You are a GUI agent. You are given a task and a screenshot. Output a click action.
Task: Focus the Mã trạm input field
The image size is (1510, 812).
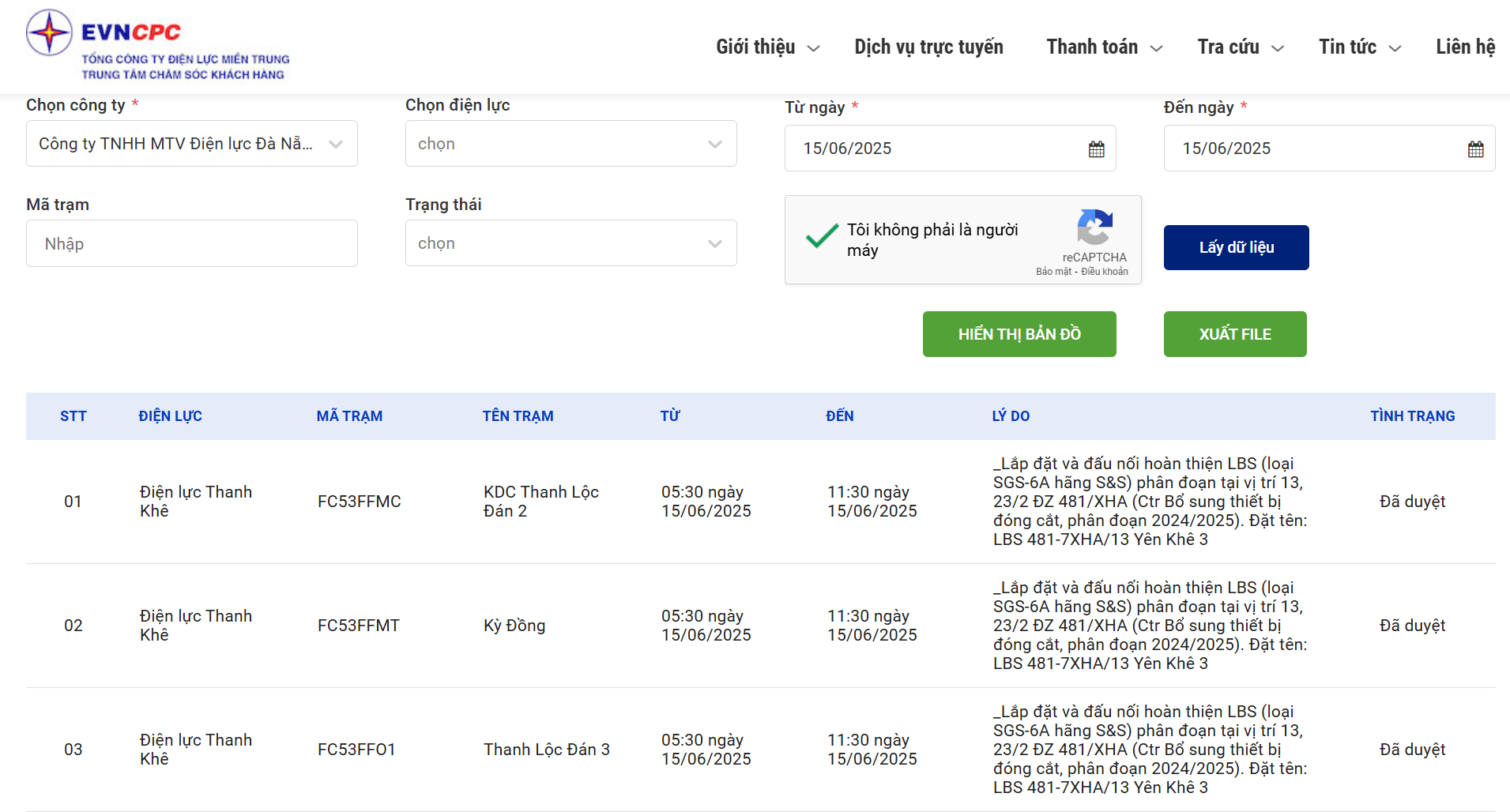[191, 243]
